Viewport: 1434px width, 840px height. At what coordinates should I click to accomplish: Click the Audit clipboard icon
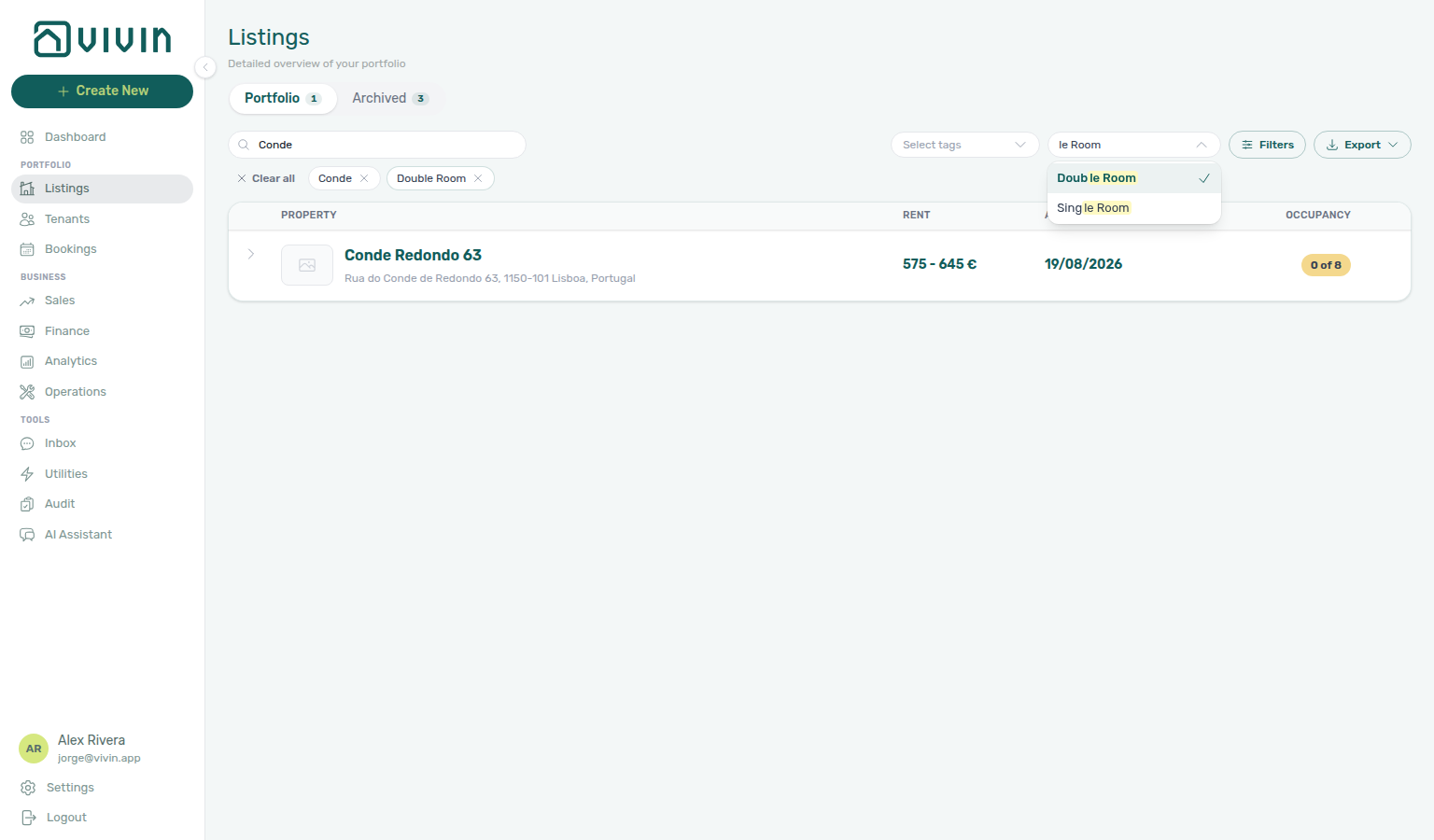point(27,504)
